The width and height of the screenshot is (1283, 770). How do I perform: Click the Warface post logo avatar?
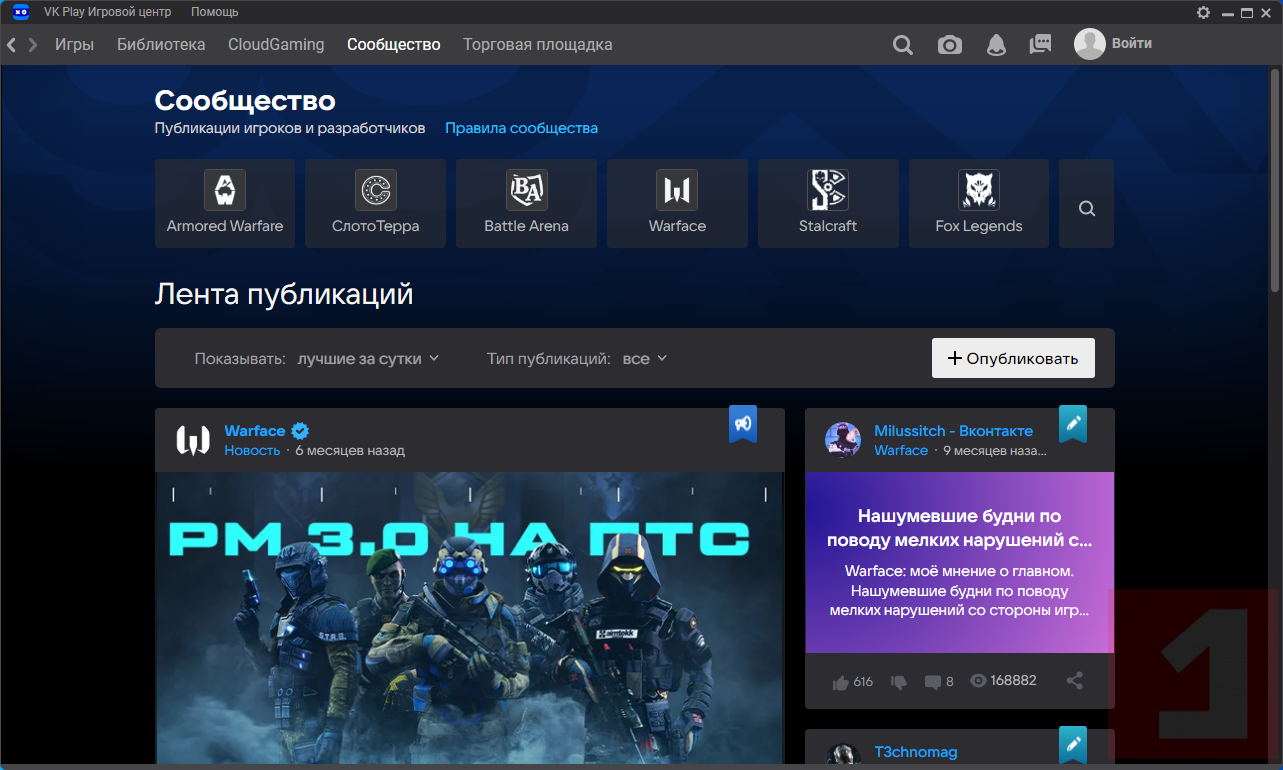193,440
